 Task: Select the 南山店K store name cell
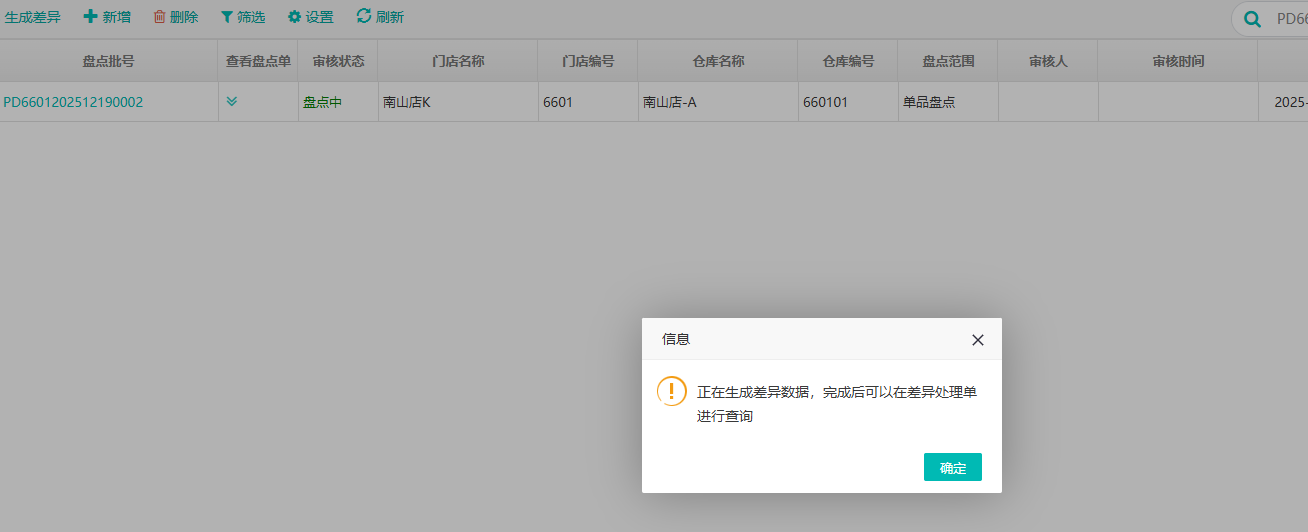(x=458, y=102)
